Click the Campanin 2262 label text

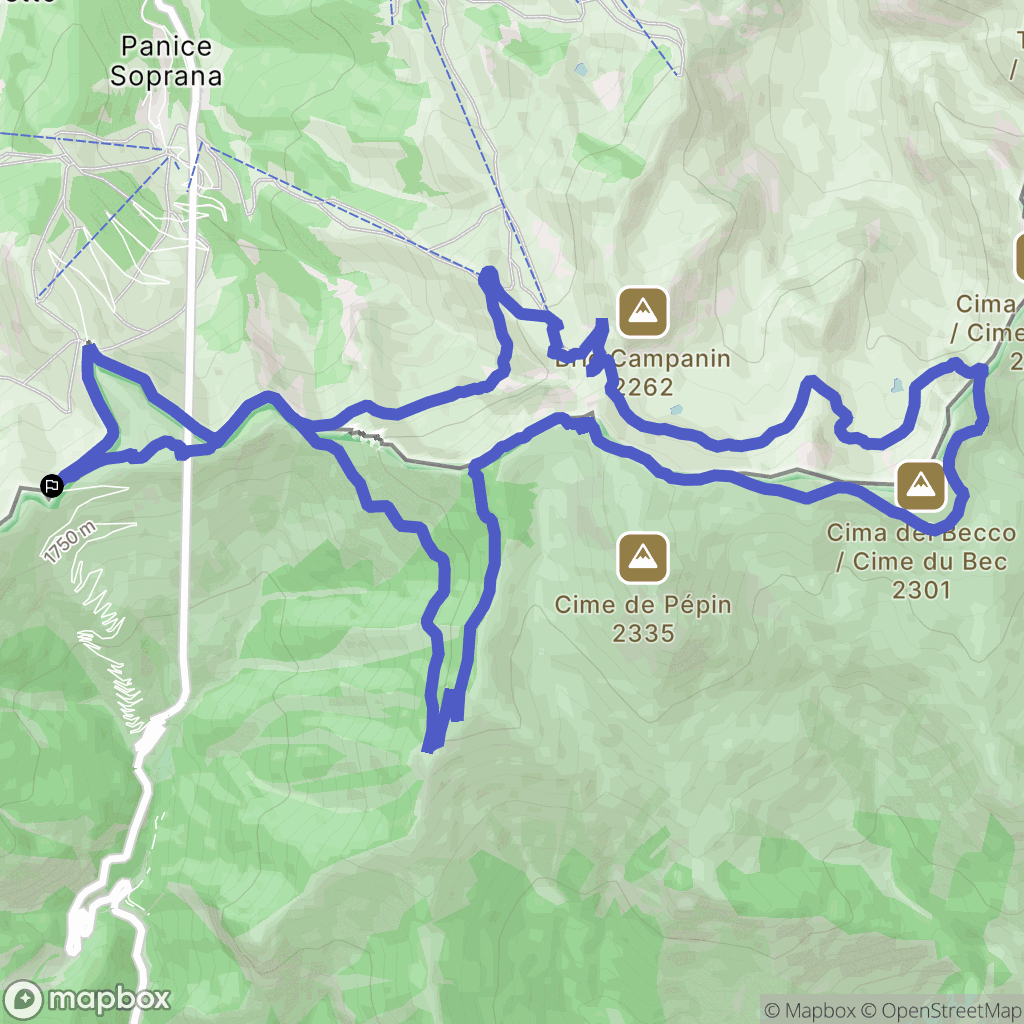[x=671, y=372]
